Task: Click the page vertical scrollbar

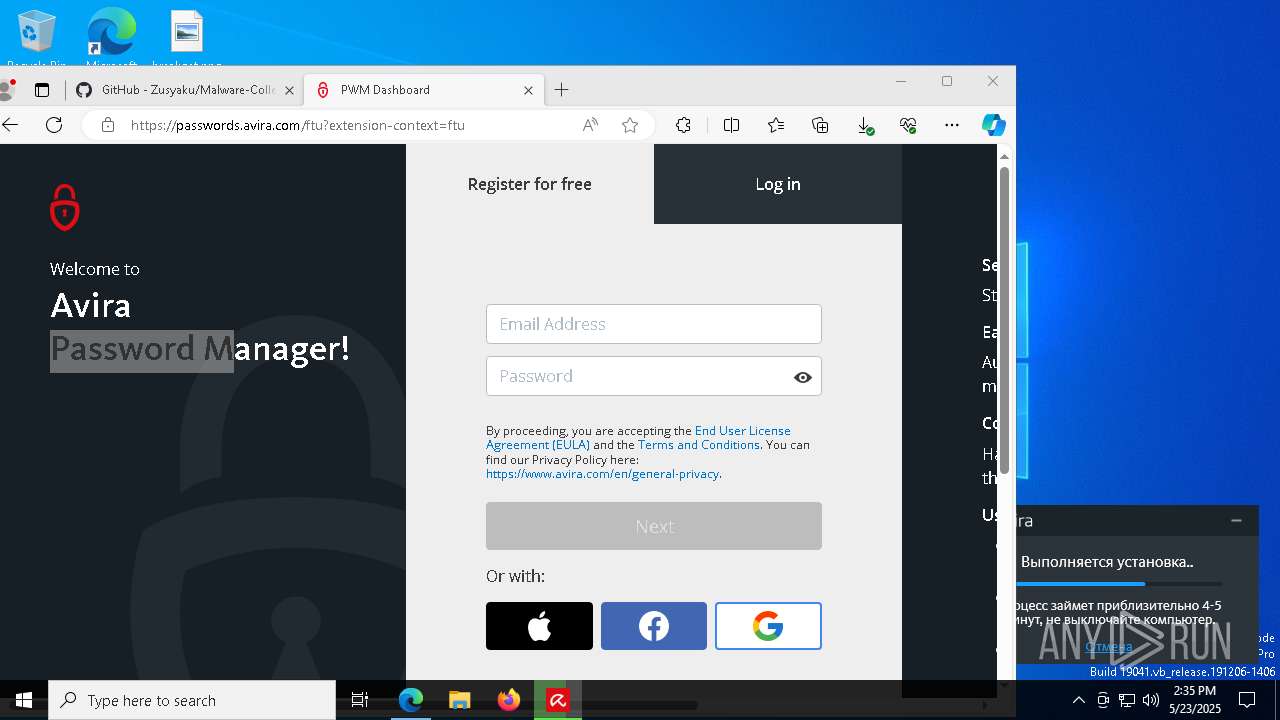Action: point(1004,322)
